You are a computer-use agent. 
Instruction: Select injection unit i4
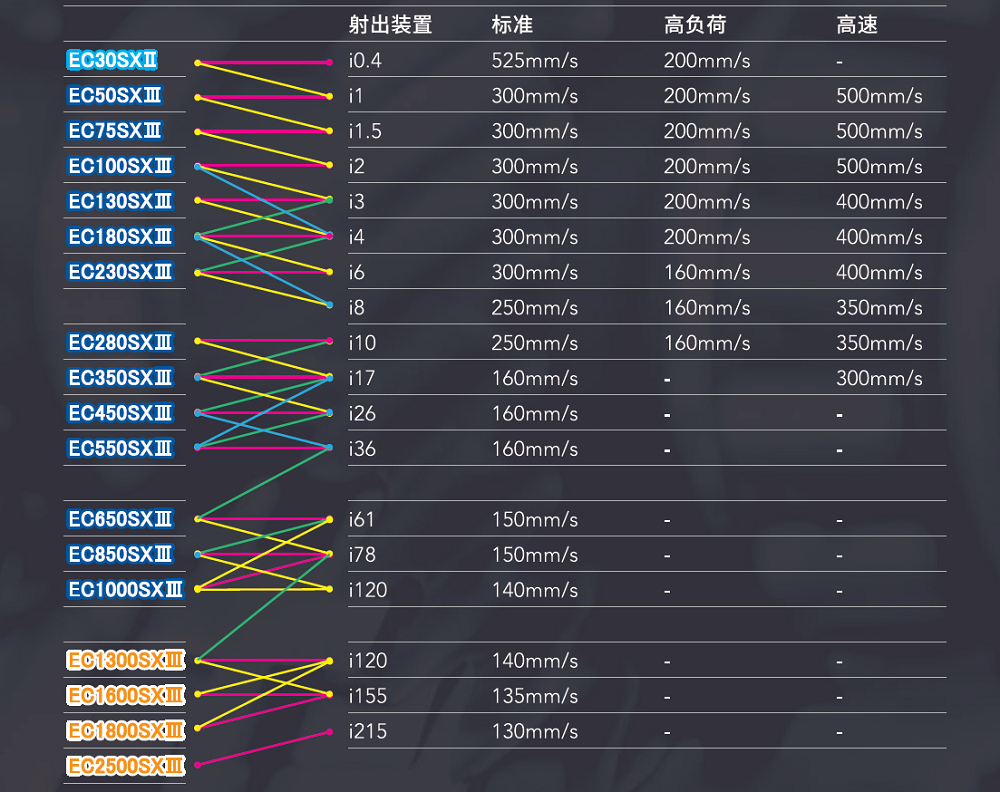tap(357, 237)
